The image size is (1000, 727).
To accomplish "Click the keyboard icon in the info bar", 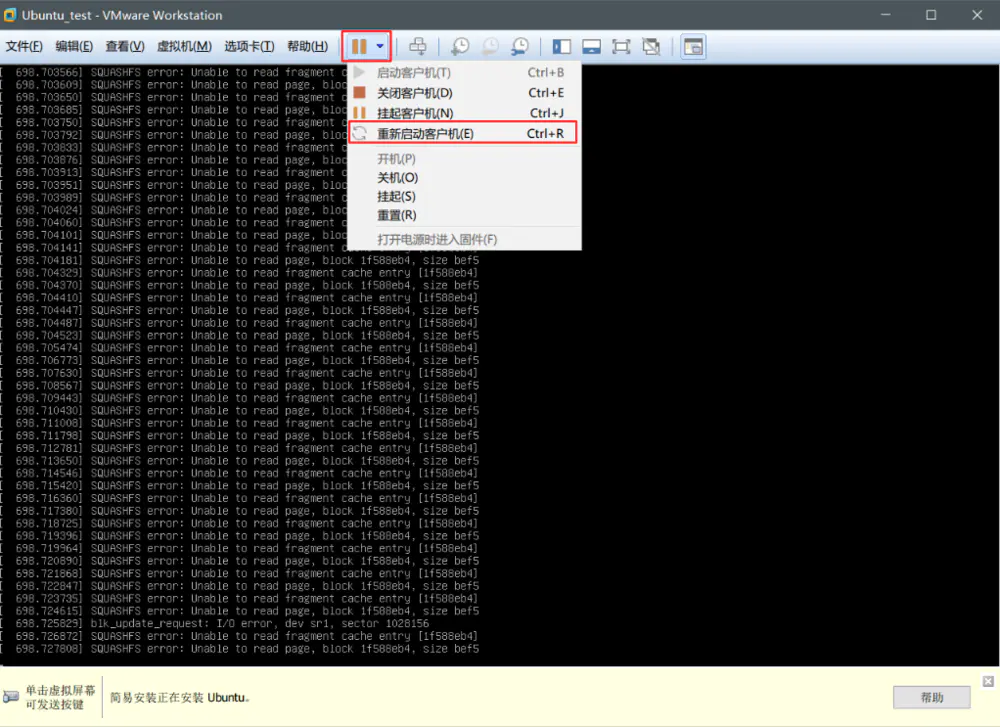I will point(11,696).
